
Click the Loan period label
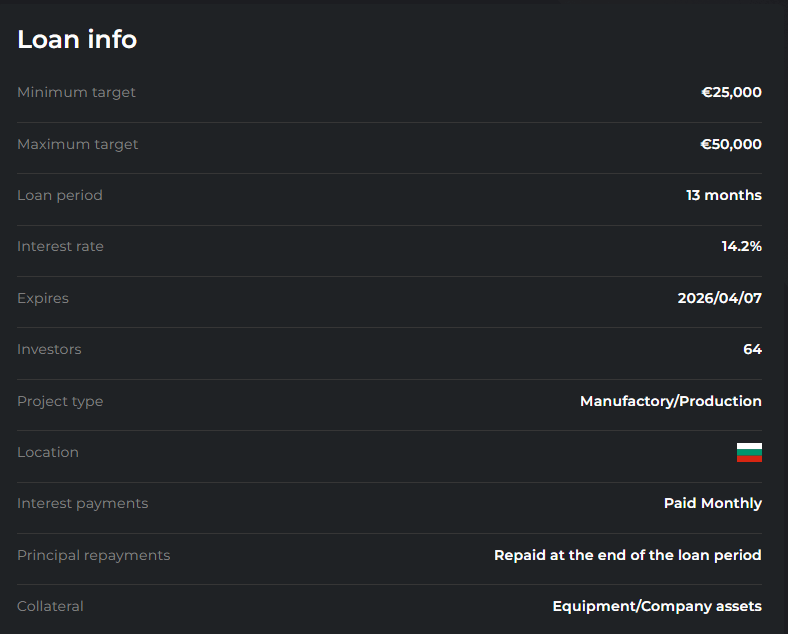pos(60,195)
